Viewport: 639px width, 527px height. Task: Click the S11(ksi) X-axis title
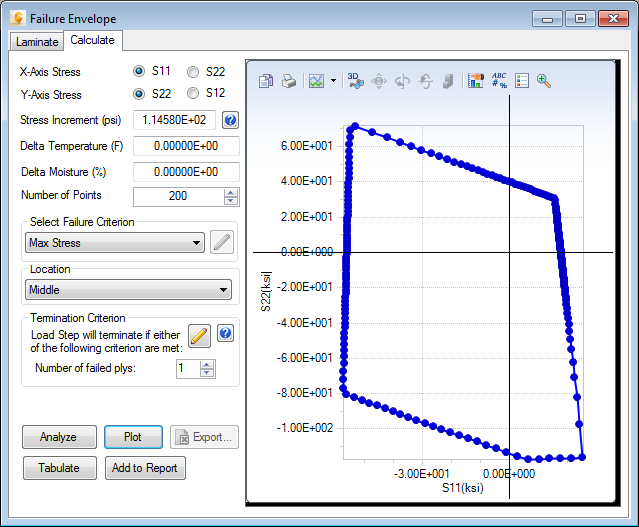tap(463, 488)
